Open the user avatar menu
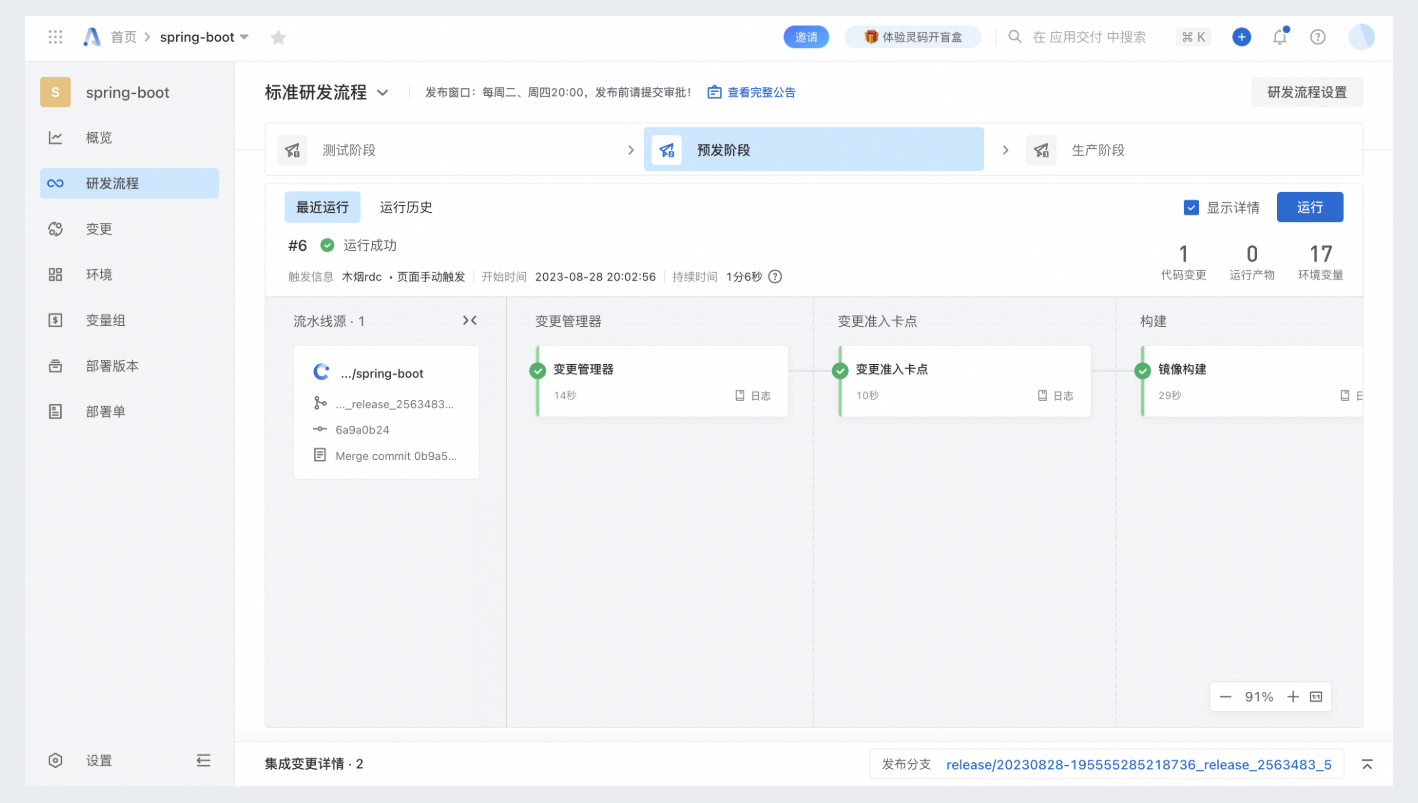 [x=1361, y=37]
